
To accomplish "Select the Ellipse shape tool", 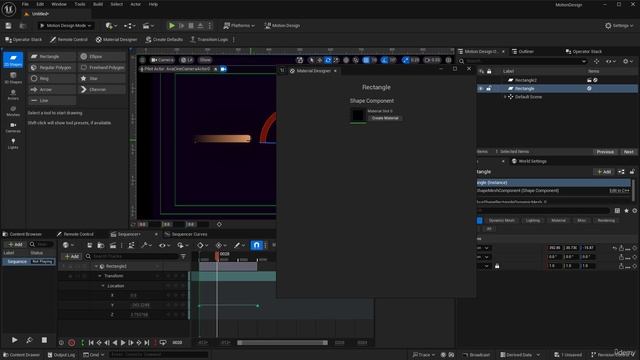I will 102,56.
